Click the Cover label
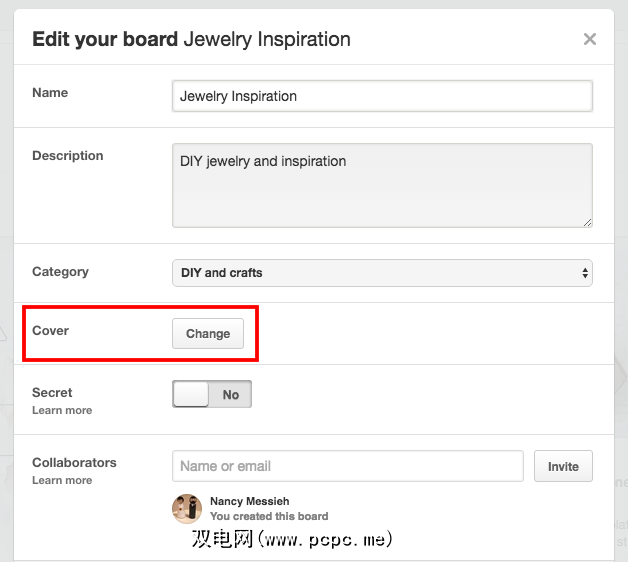The width and height of the screenshot is (628, 562). [x=51, y=330]
